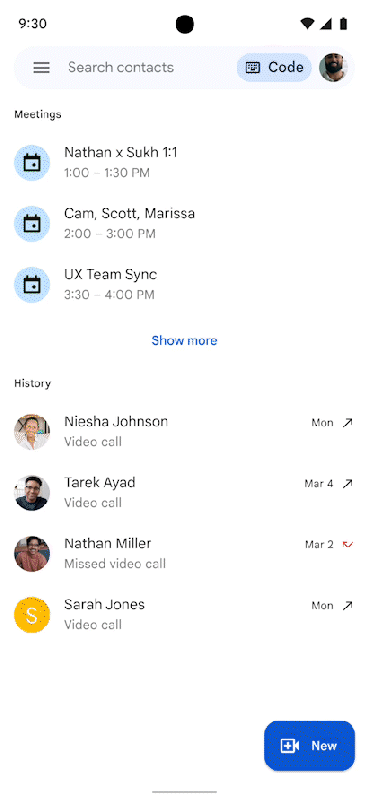Image resolution: width=370 pixels, height=800 pixels.
Task: Select Niesha Johnson's avatar photo
Action: click(x=32, y=432)
